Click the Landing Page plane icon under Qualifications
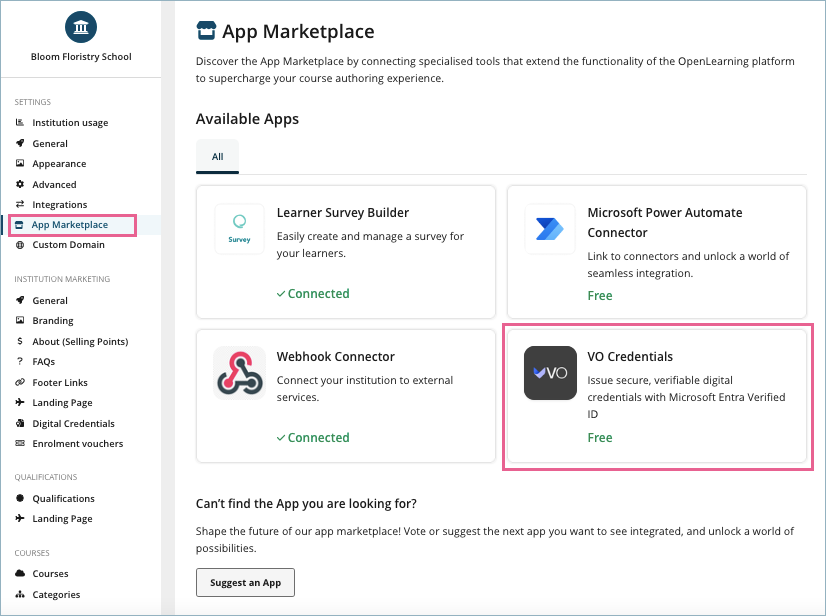 (x=20, y=519)
